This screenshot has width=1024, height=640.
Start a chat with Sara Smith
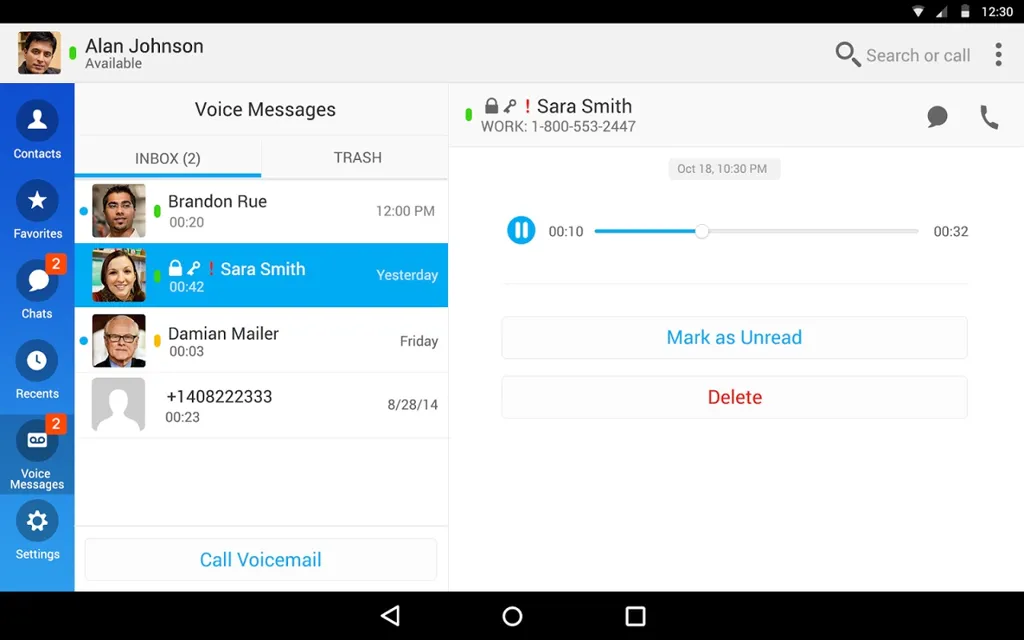[937, 117]
